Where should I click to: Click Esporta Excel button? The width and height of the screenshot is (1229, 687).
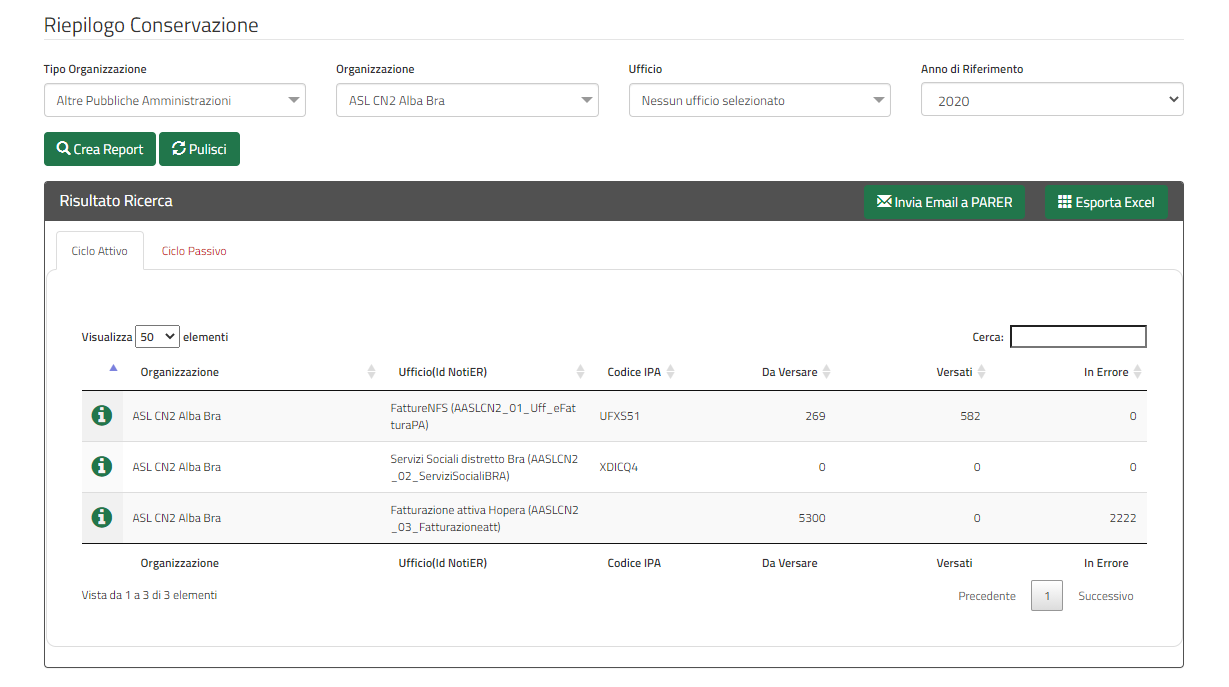coord(1106,202)
